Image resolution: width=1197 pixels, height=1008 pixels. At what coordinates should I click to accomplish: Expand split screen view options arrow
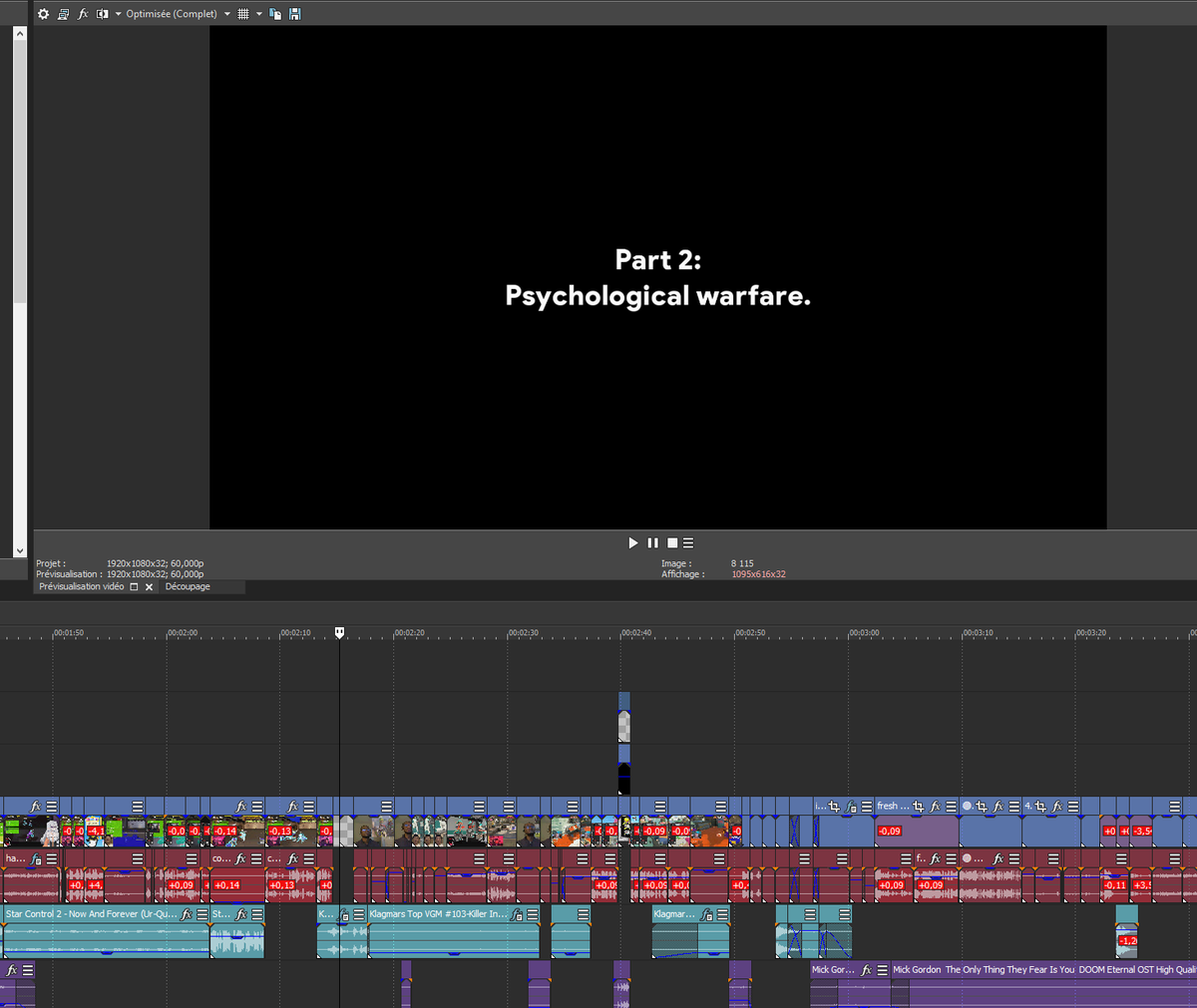click(x=118, y=14)
